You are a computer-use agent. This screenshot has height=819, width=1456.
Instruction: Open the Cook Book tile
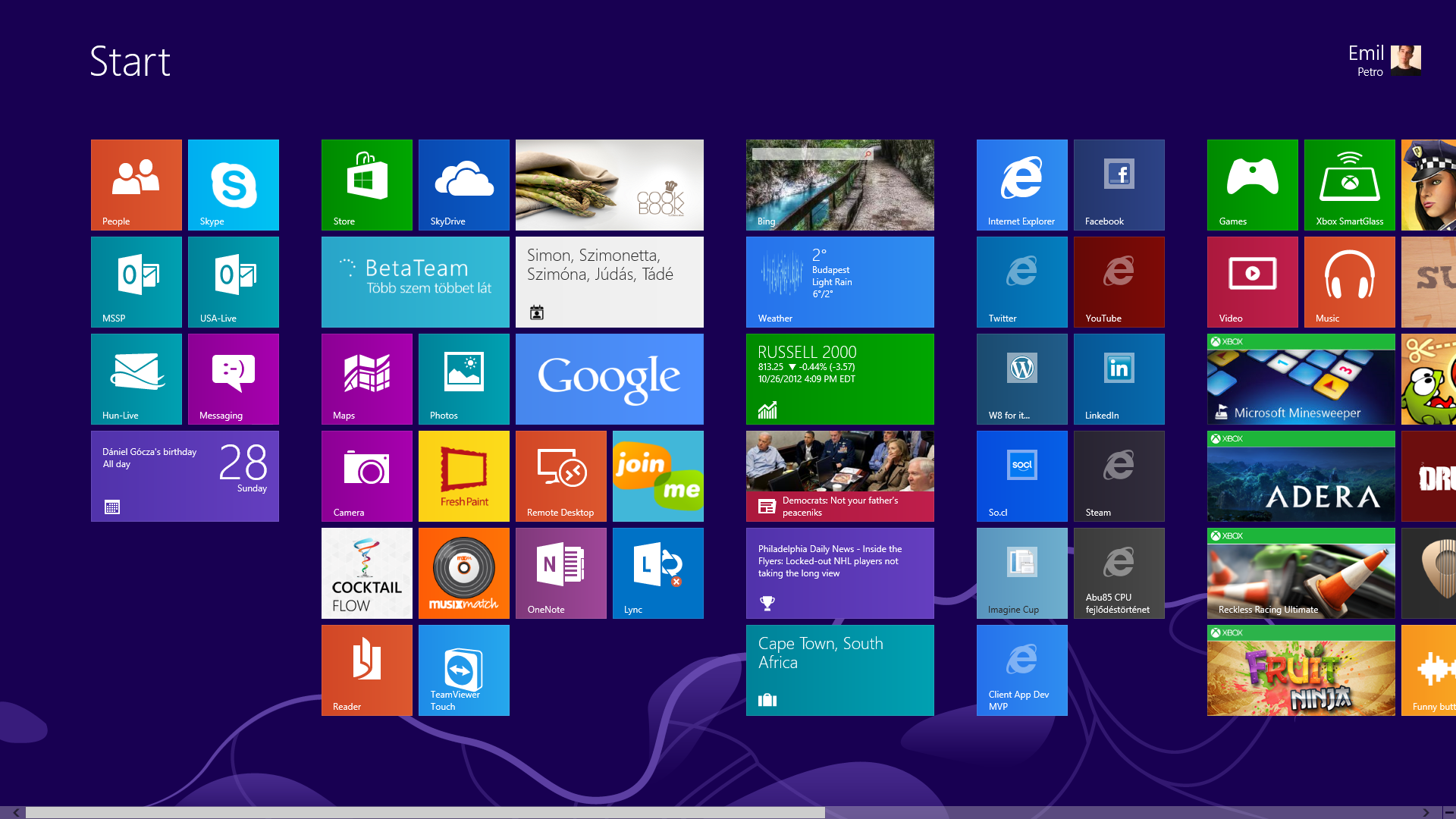click(x=610, y=185)
